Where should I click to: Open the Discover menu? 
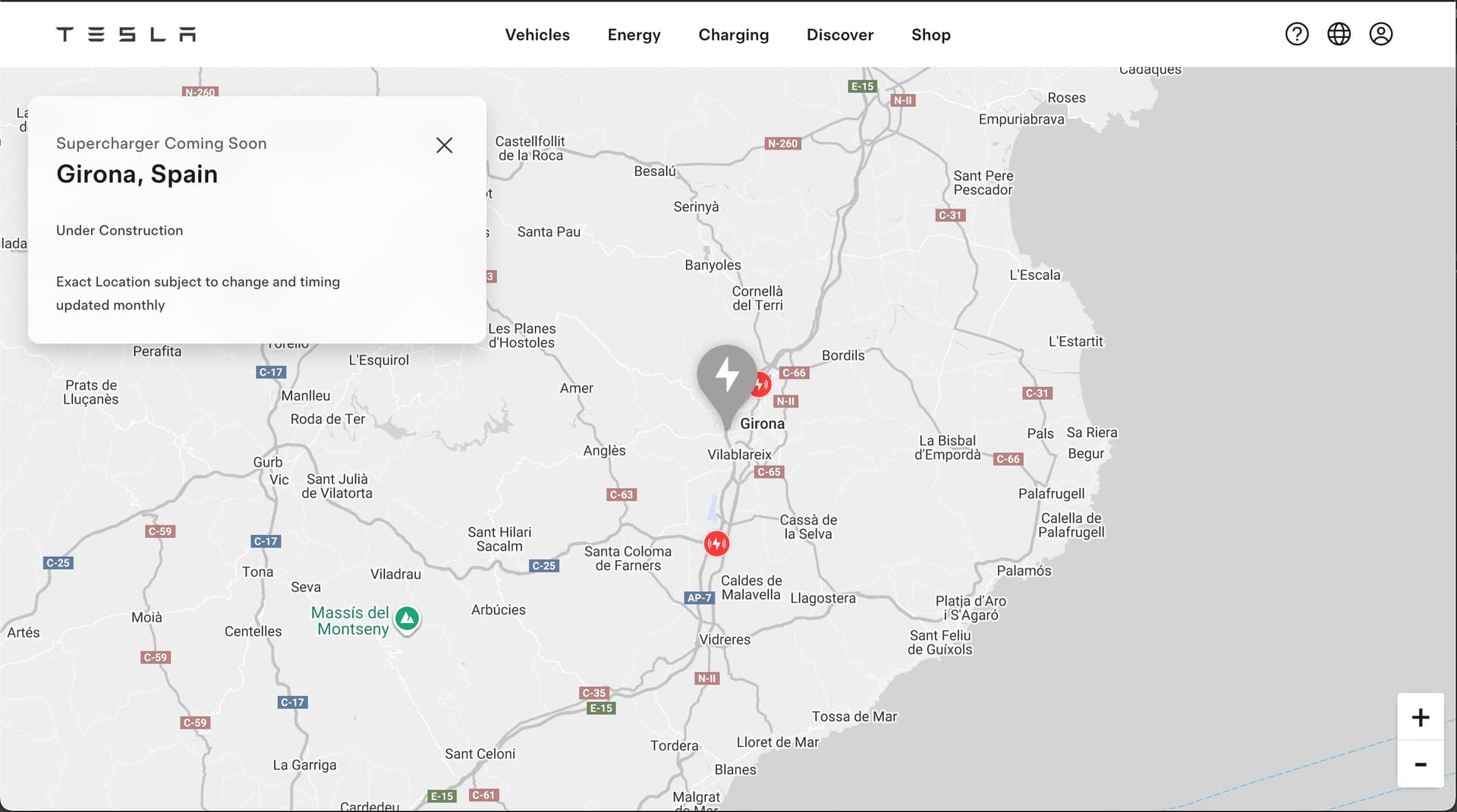coord(839,35)
